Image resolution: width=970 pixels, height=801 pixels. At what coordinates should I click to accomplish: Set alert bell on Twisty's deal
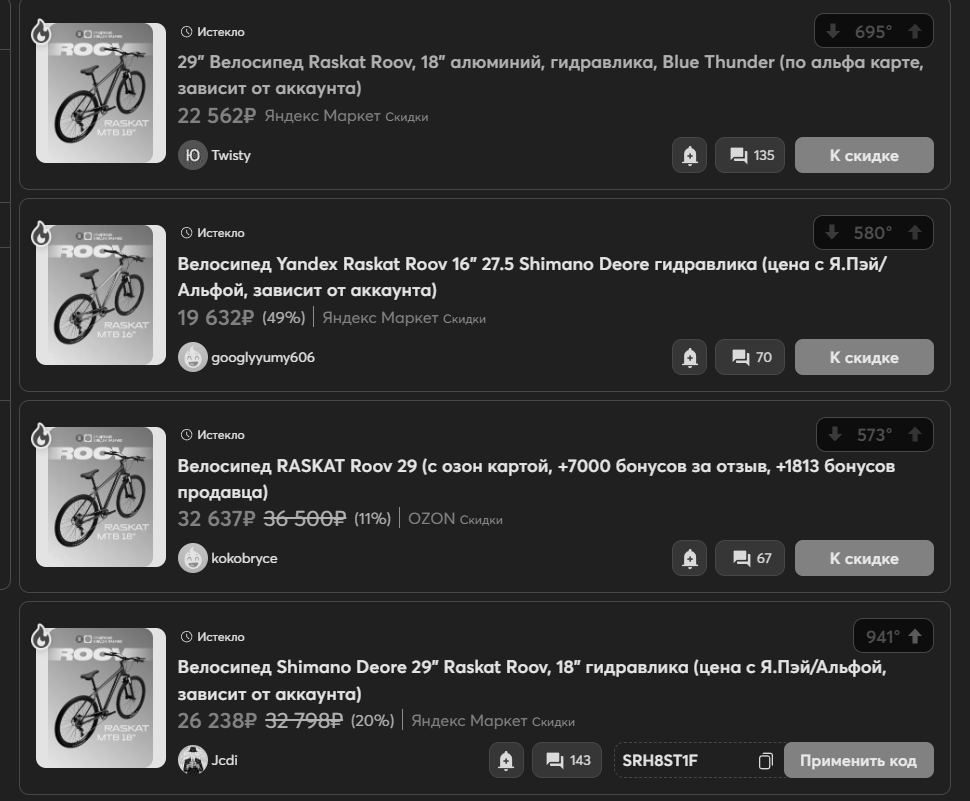pyautogui.click(x=690, y=155)
